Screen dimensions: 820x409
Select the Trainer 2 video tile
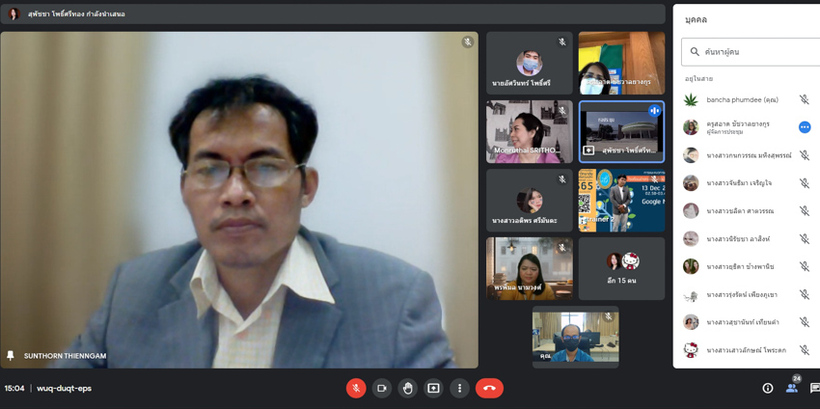[622, 200]
